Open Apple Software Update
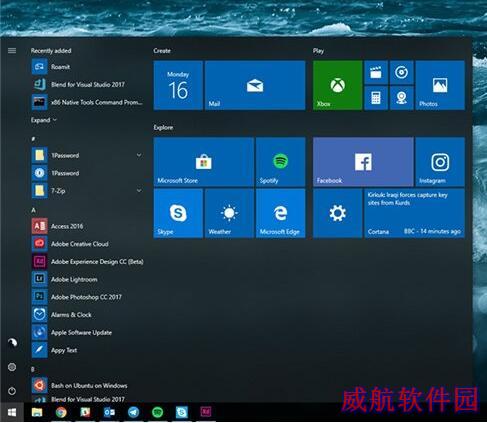Screen dimensions: 487x423 click(87, 332)
